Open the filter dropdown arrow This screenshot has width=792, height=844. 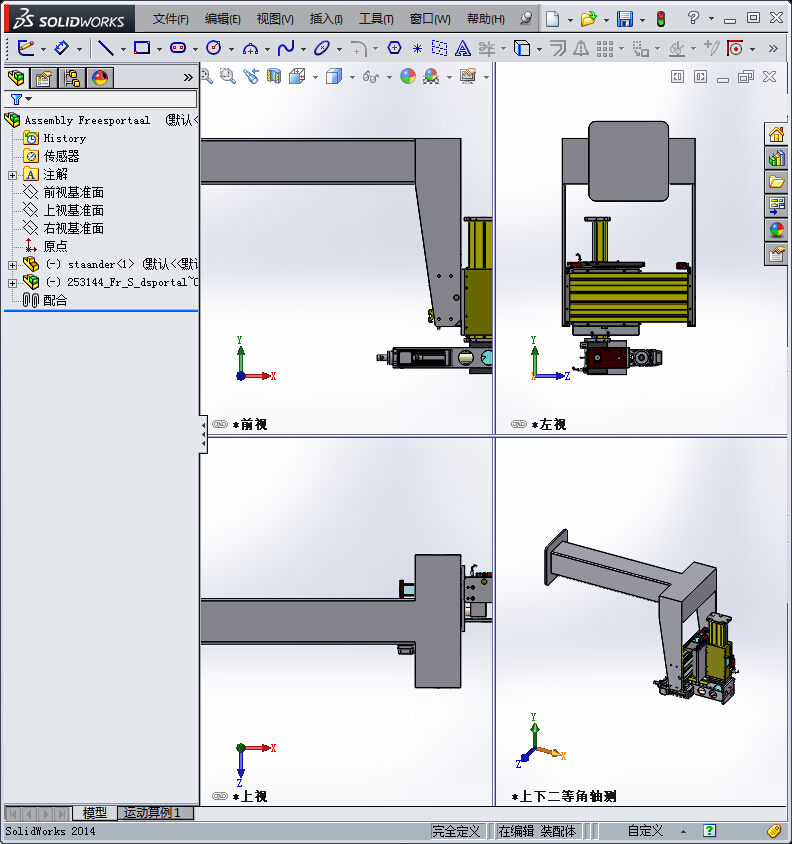pos(29,99)
